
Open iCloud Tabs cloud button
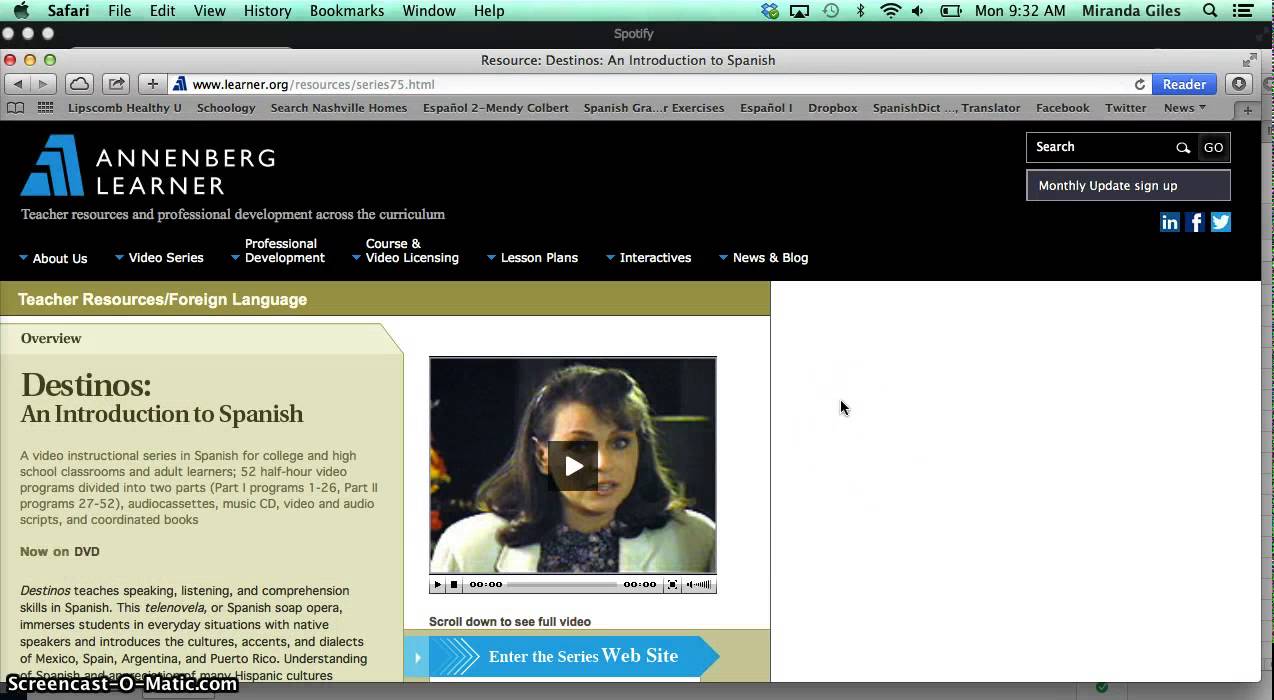coord(80,84)
